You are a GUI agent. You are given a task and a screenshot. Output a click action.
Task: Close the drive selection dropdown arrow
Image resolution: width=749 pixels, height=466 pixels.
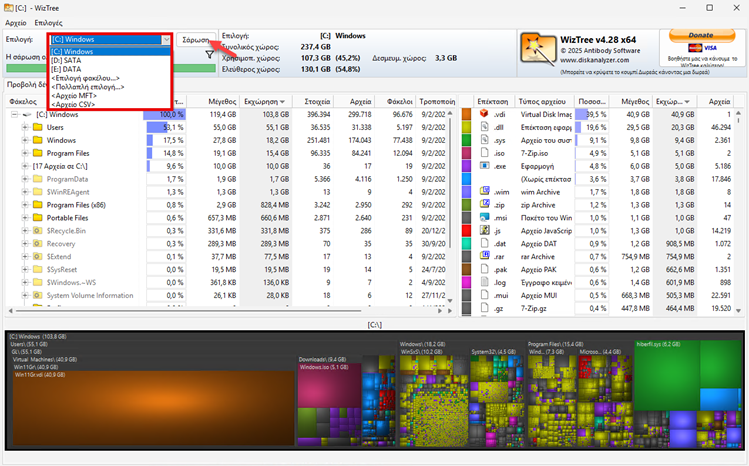(x=165, y=40)
